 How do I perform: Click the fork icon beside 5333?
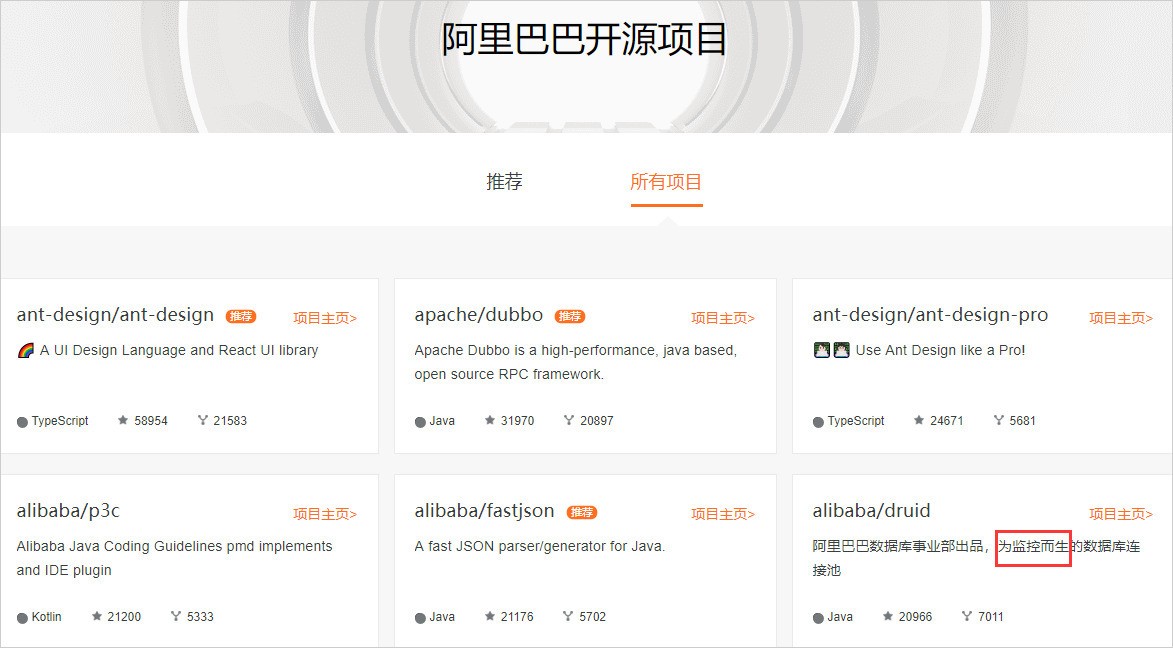point(176,617)
